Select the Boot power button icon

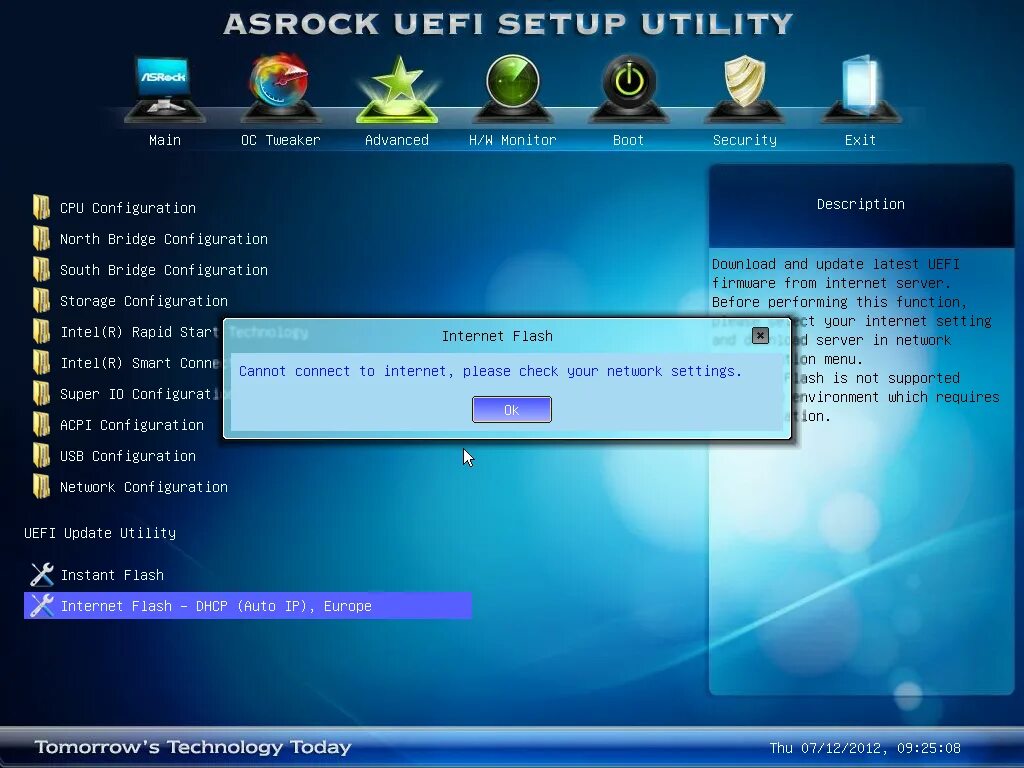[629, 88]
